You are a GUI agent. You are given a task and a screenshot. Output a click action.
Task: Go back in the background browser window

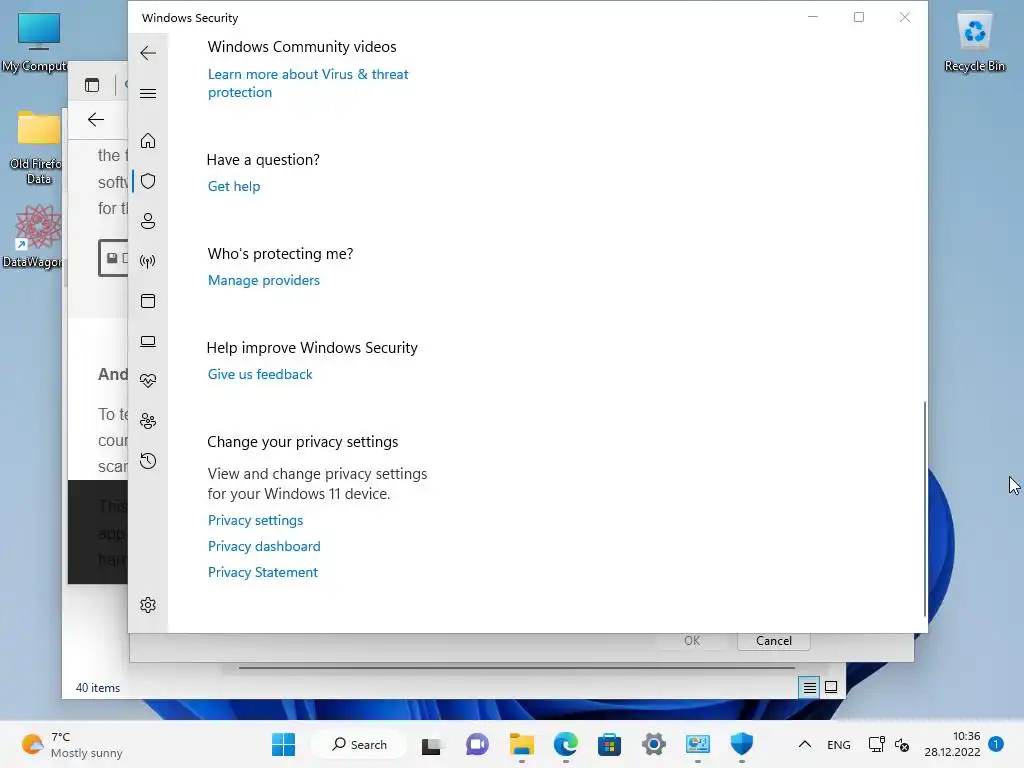[x=96, y=120]
